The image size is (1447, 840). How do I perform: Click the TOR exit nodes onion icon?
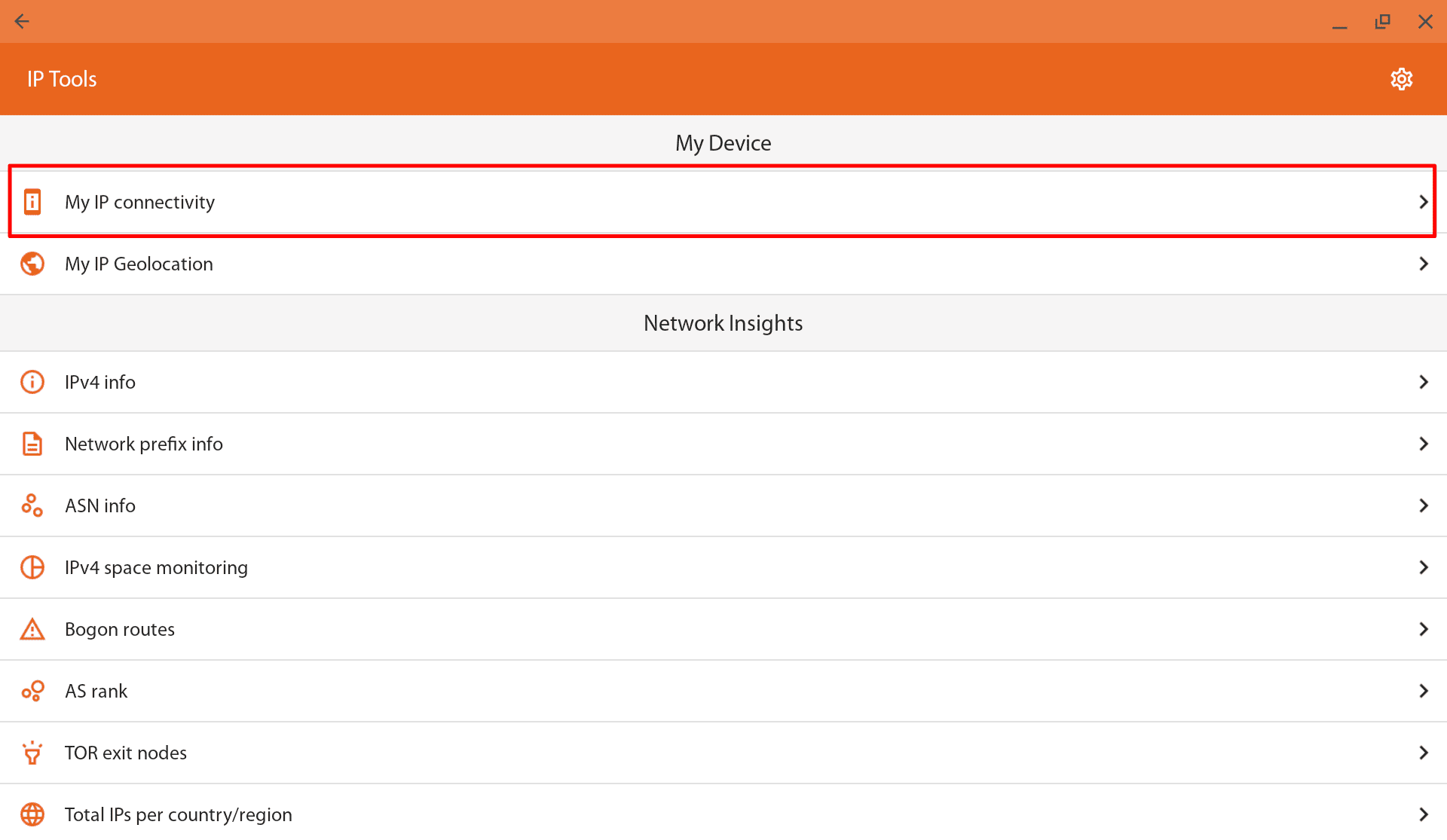[x=32, y=752]
